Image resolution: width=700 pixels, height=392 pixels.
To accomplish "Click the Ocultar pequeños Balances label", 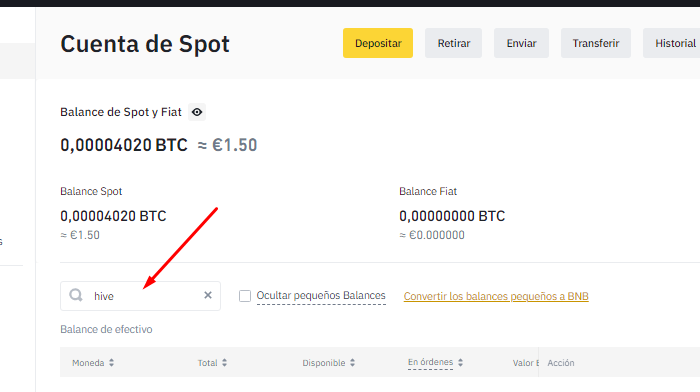I will [321, 296].
